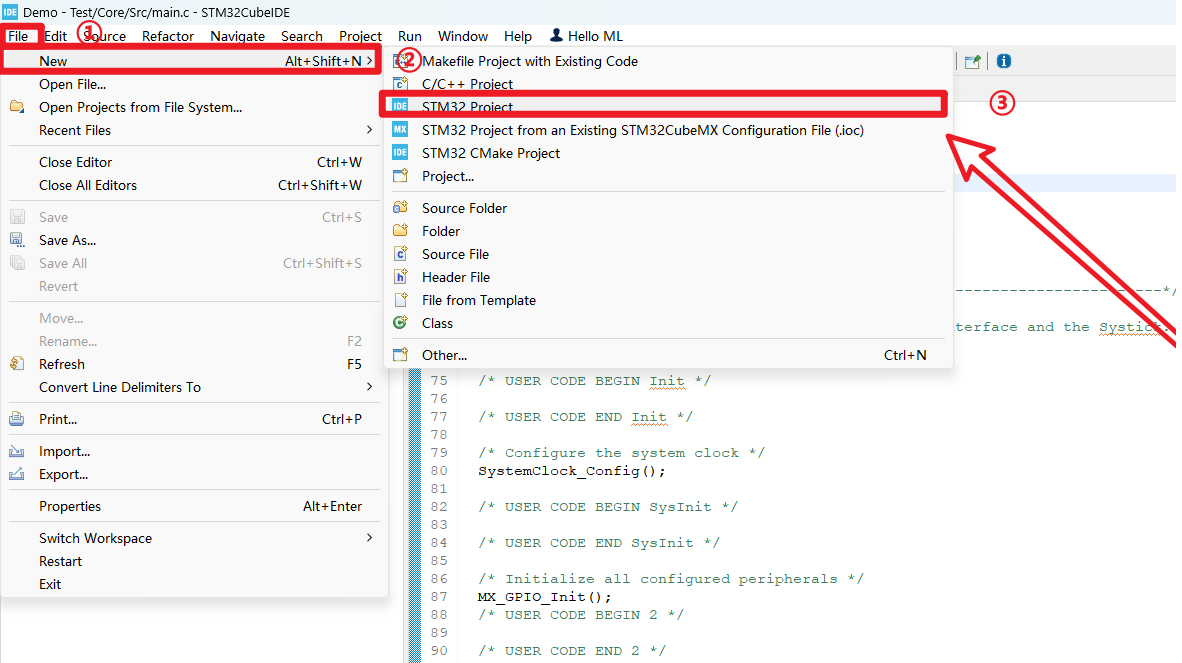Click the Source Folder icon
1182x663 pixels.
pos(400,208)
